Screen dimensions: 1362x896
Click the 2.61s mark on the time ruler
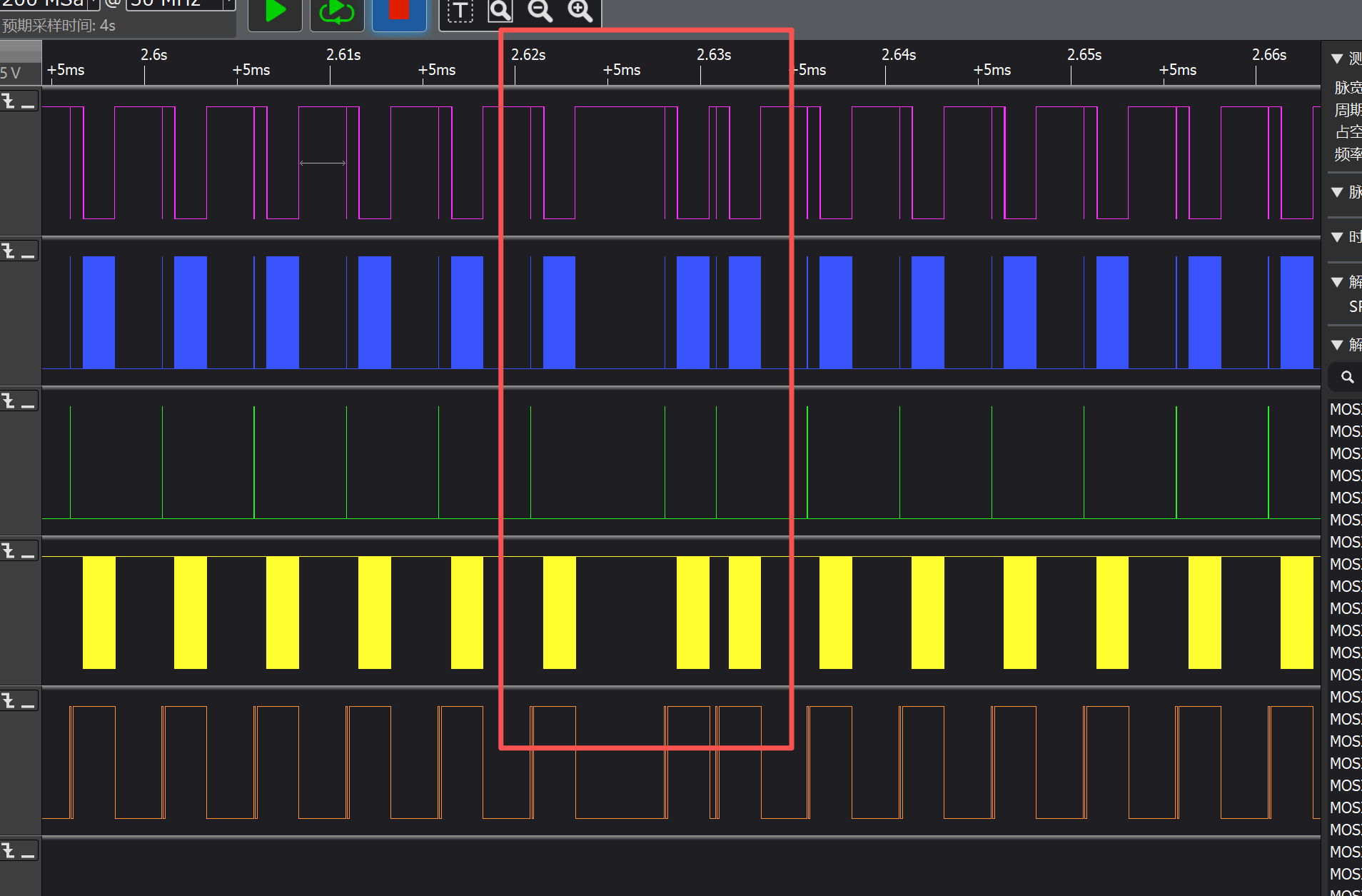(343, 55)
